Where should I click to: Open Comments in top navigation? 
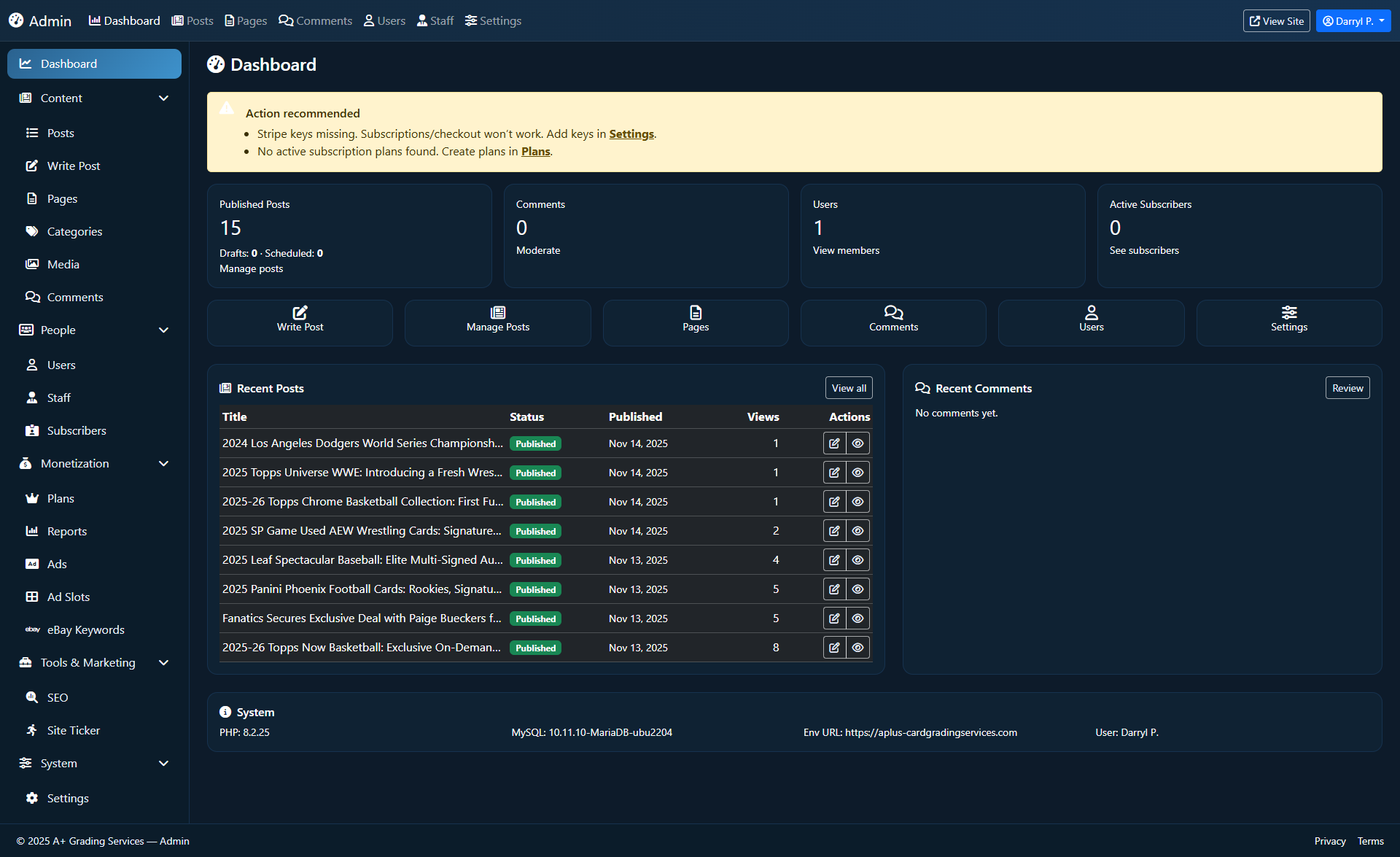coord(315,21)
